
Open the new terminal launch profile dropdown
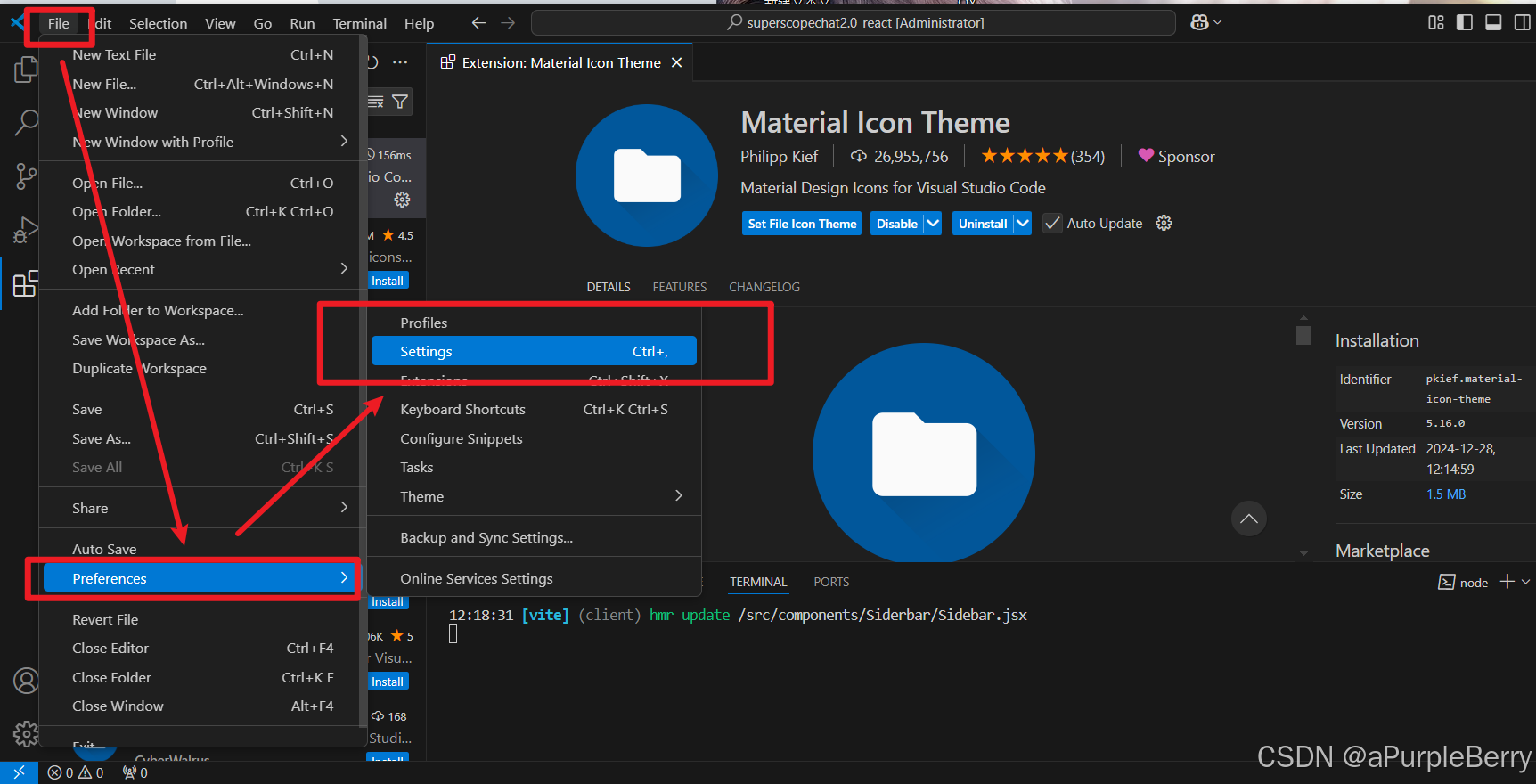pyautogui.click(x=1526, y=582)
